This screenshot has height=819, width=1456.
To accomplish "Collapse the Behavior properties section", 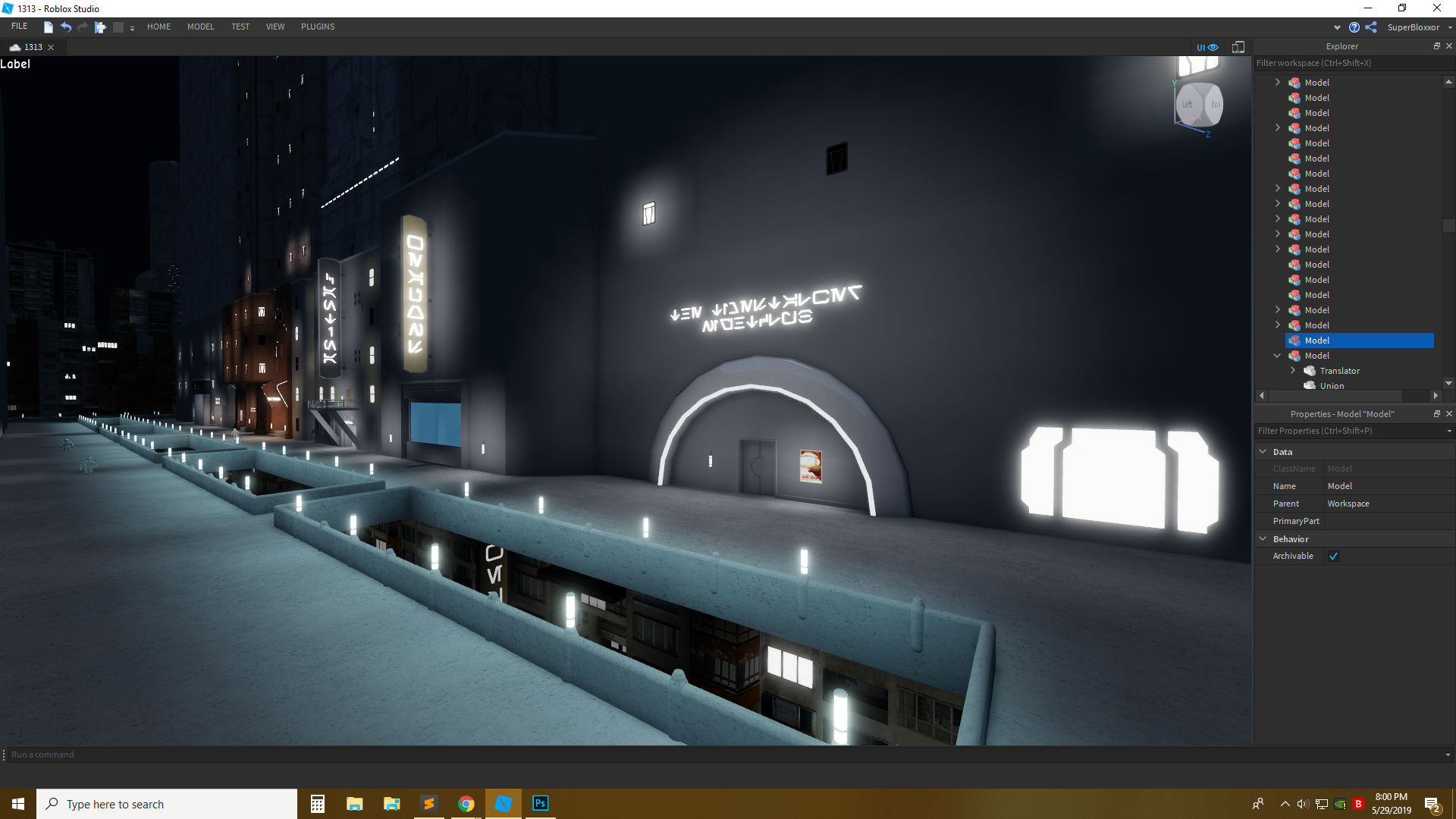I will click(x=1263, y=538).
